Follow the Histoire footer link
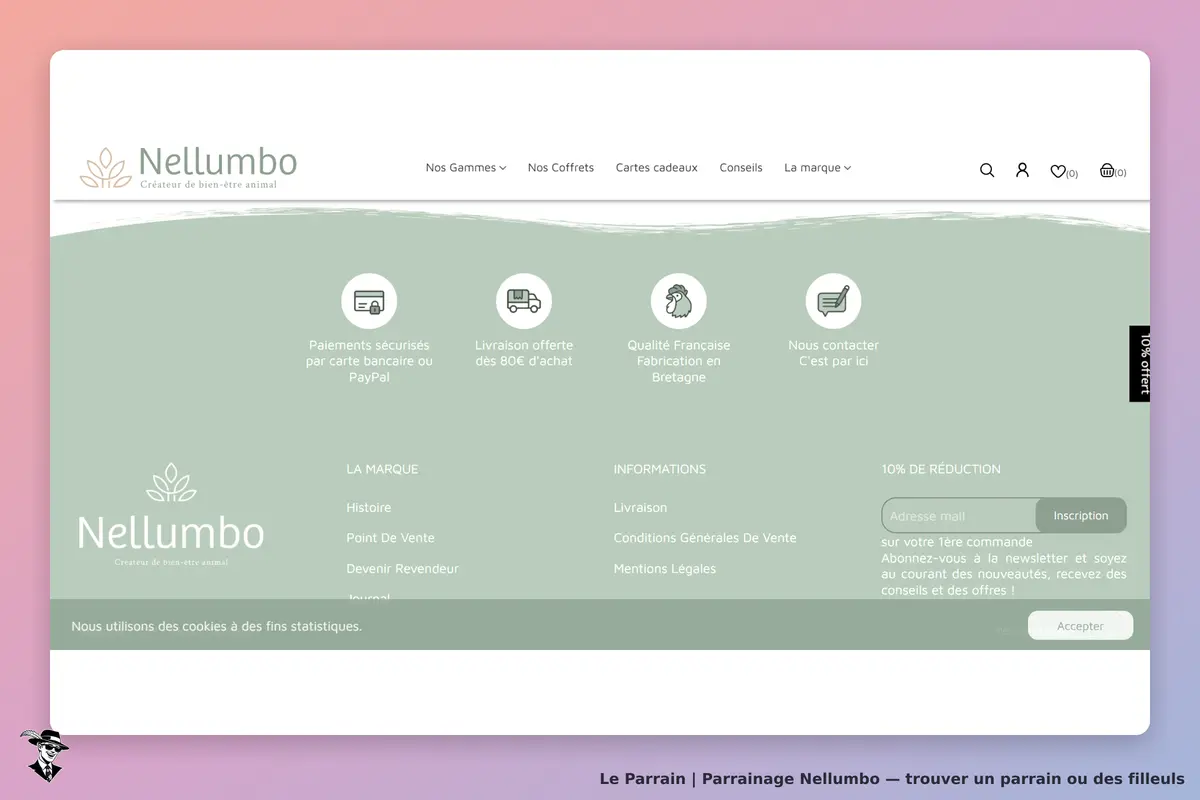 pos(369,508)
